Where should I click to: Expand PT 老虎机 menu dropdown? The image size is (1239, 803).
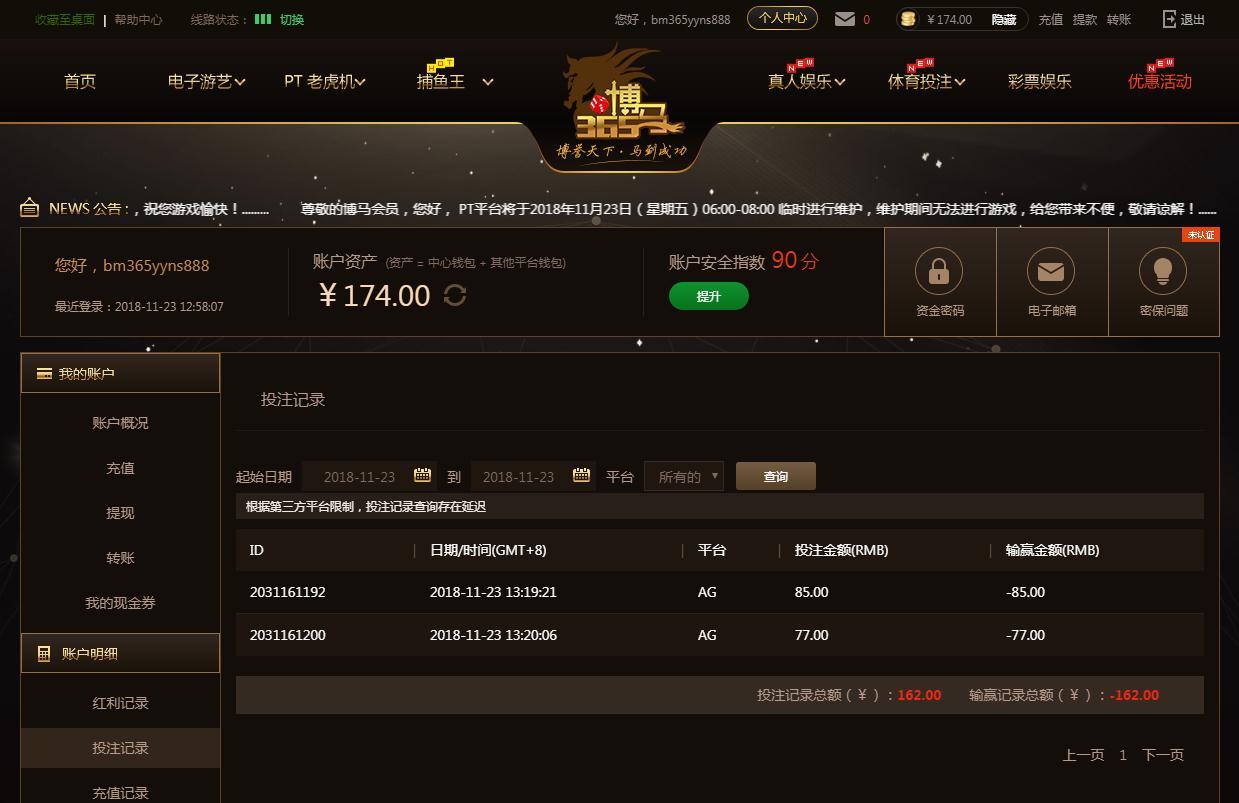(324, 82)
